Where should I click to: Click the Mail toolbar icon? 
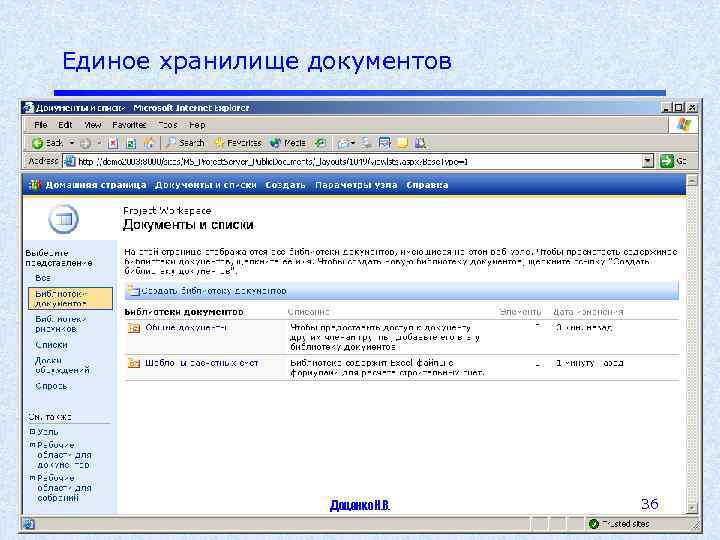tap(343, 144)
